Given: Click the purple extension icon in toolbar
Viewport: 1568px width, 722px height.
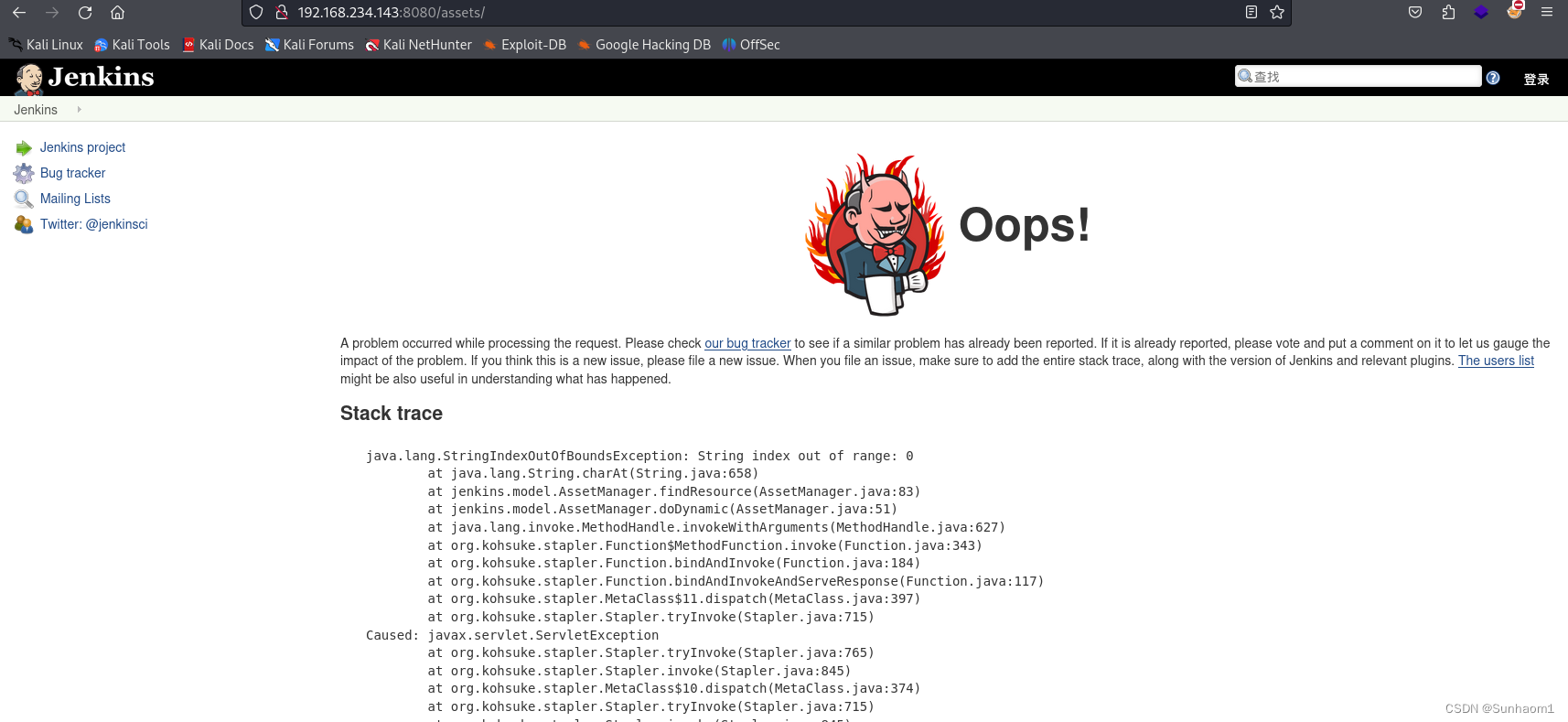Looking at the screenshot, I should click(x=1481, y=13).
